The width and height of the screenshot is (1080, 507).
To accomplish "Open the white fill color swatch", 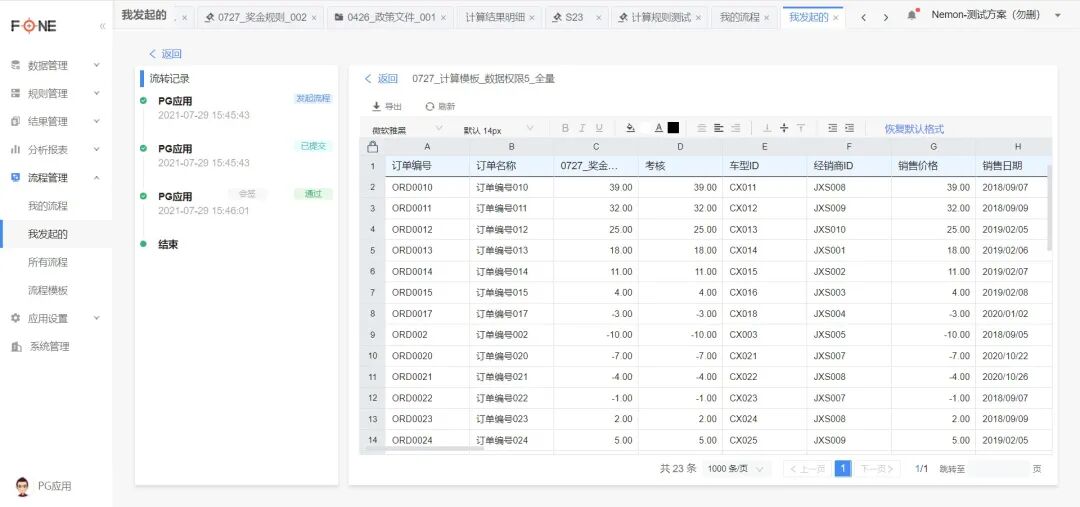I will [645, 128].
